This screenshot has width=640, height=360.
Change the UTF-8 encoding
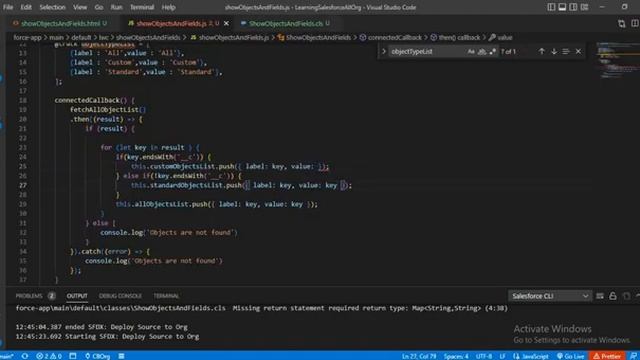484,356
